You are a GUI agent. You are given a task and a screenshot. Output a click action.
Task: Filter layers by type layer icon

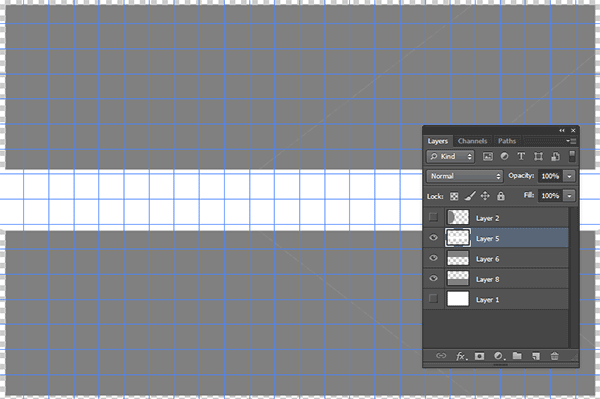pyautogui.click(x=521, y=156)
